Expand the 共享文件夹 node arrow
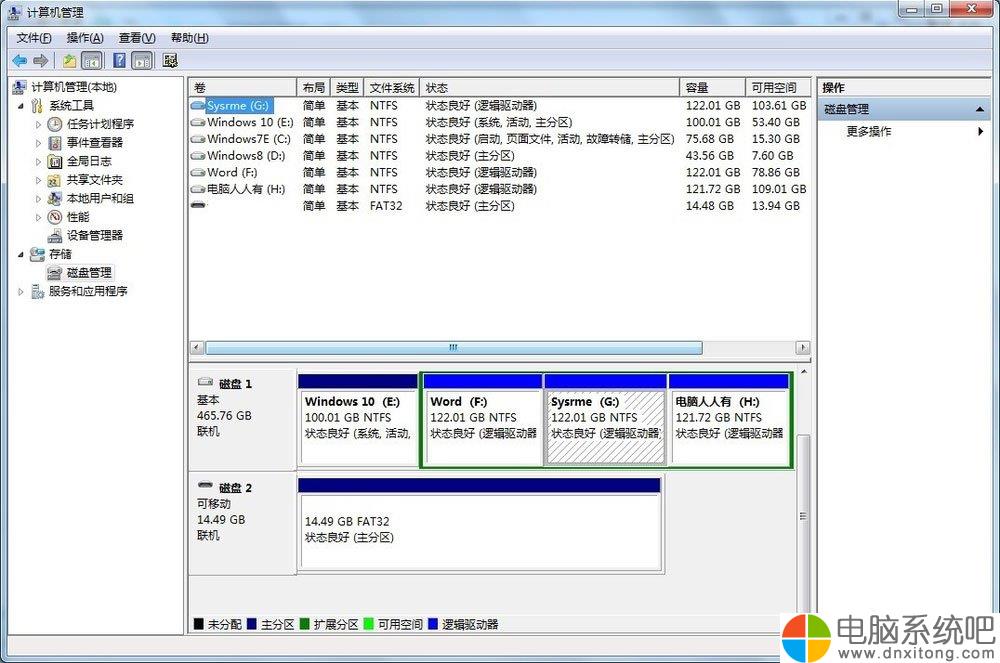Screen dimensions: 1000x663 pos(38,180)
